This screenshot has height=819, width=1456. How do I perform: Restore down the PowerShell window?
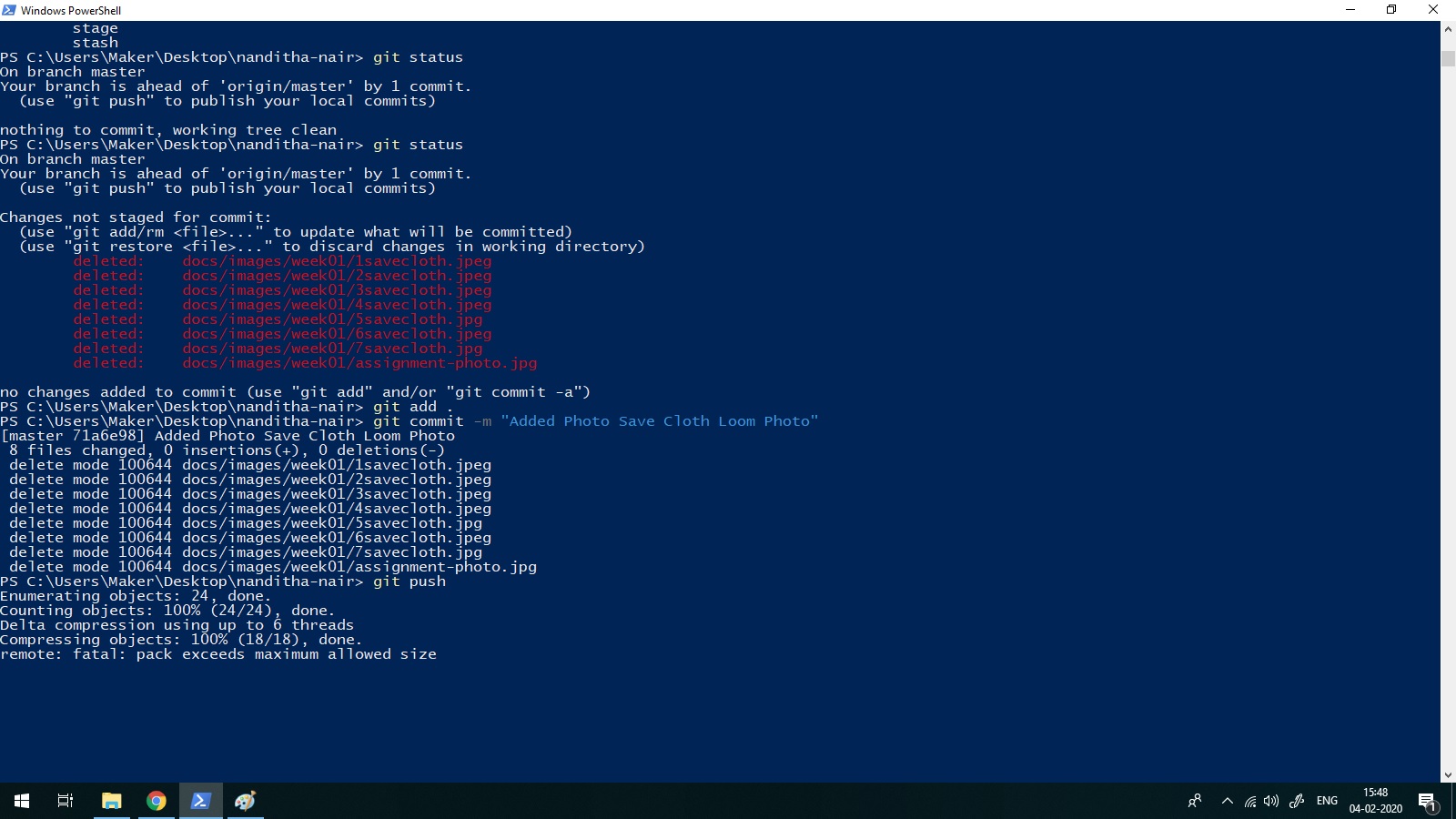1391,10
